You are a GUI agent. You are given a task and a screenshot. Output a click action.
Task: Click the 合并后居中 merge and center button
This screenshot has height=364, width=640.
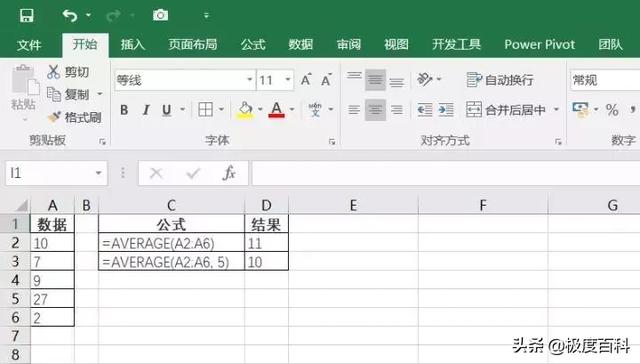tap(506, 109)
